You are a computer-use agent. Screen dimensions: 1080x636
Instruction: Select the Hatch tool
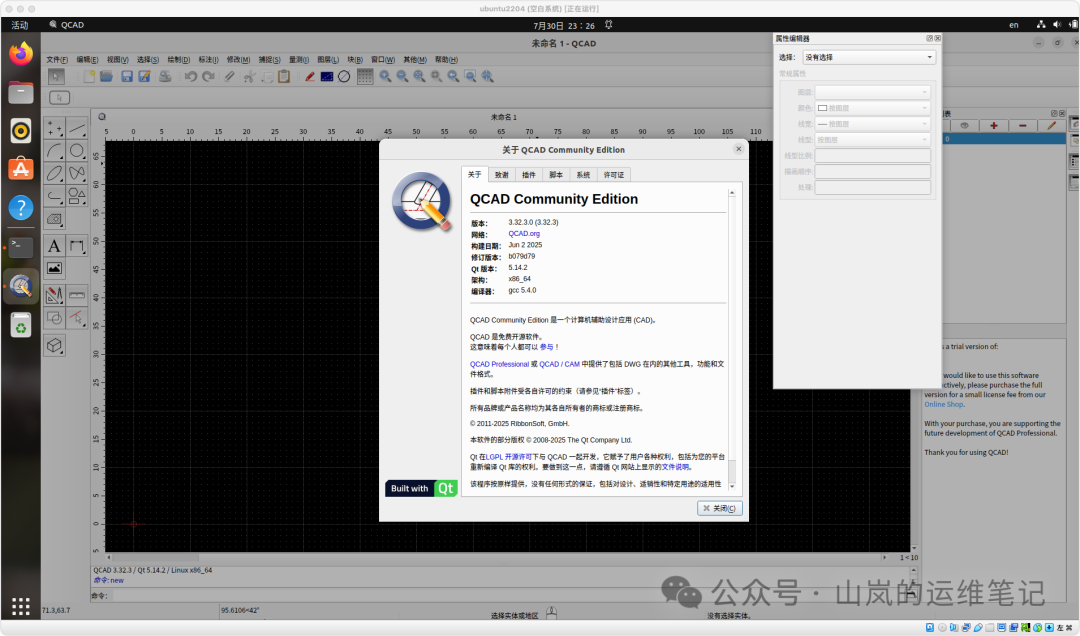tap(53, 219)
